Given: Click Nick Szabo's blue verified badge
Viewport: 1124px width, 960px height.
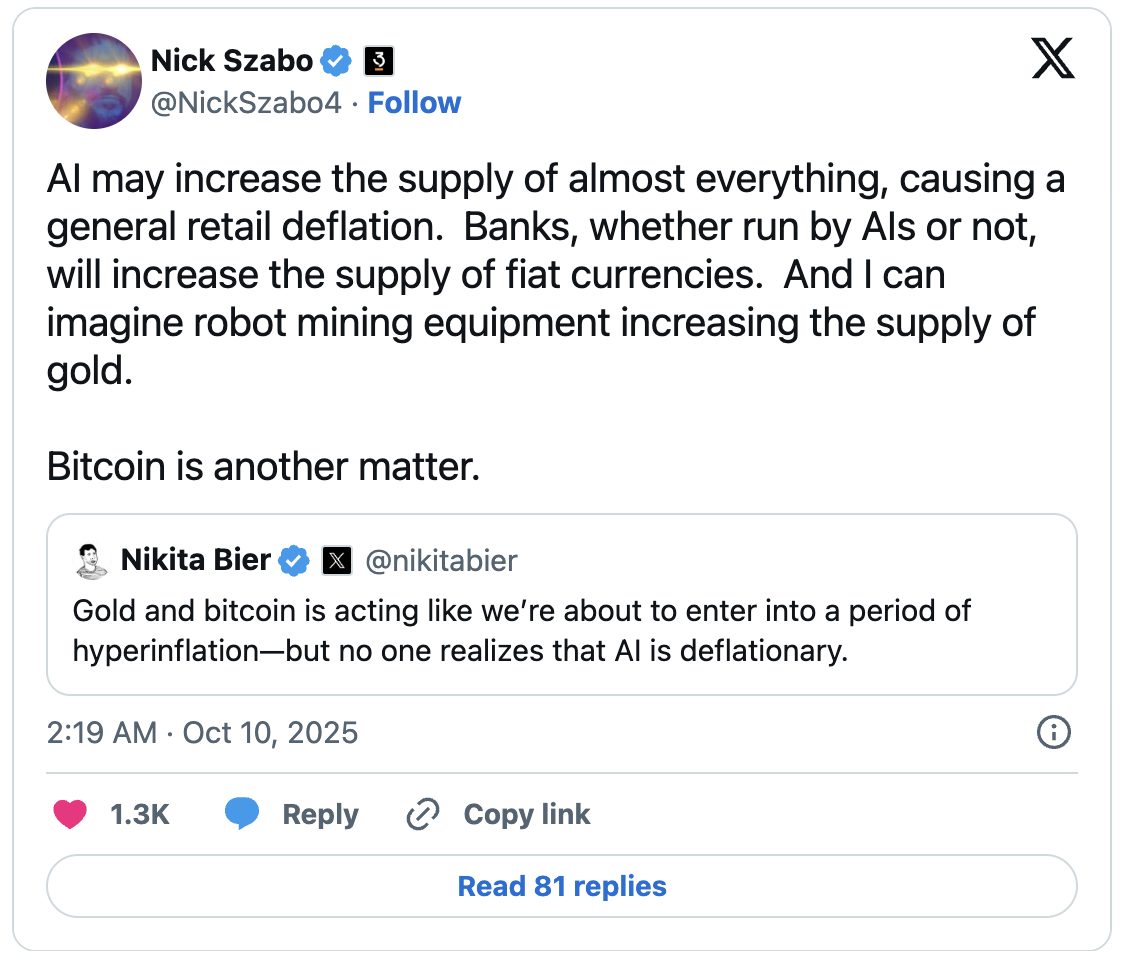Looking at the screenshot, I should [x=336, y=62].
